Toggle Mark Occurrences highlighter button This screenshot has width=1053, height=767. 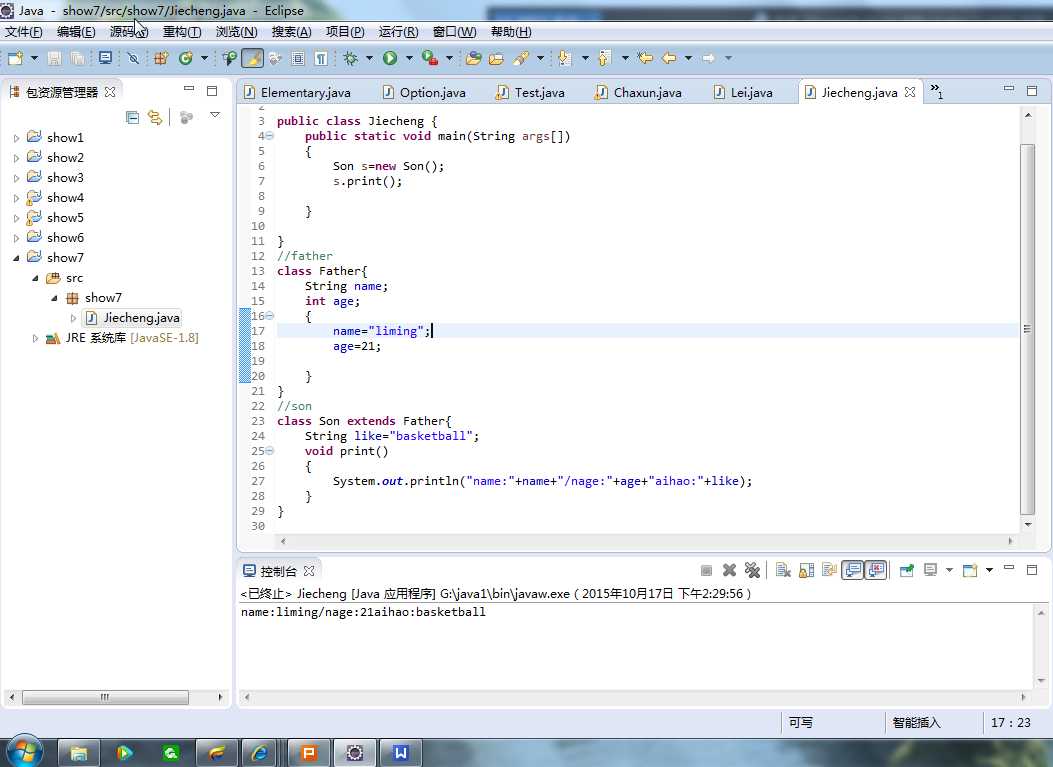coord(253,58)
